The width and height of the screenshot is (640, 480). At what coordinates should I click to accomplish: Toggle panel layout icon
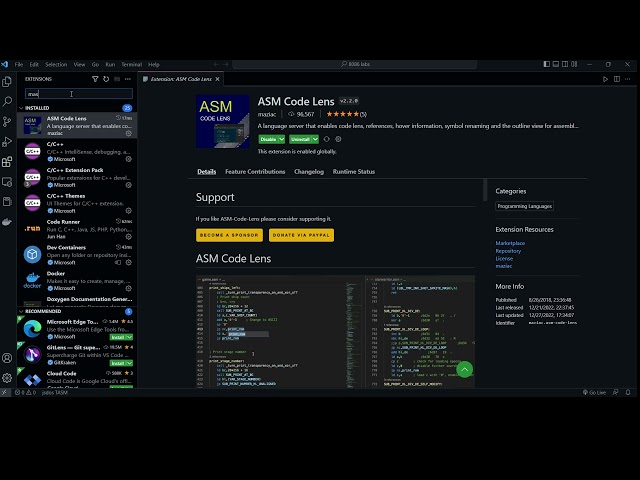pos(556,64)
